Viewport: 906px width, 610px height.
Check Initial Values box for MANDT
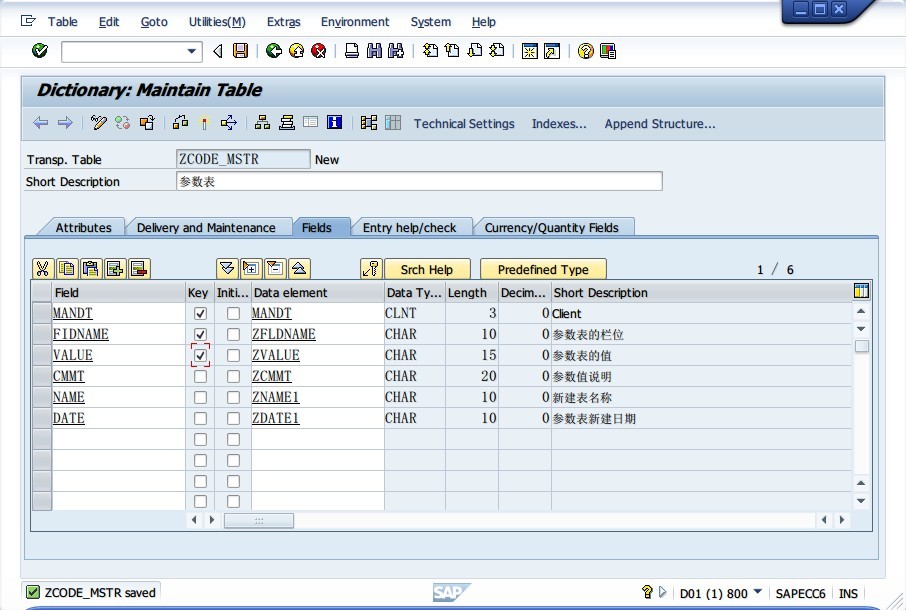233,313
